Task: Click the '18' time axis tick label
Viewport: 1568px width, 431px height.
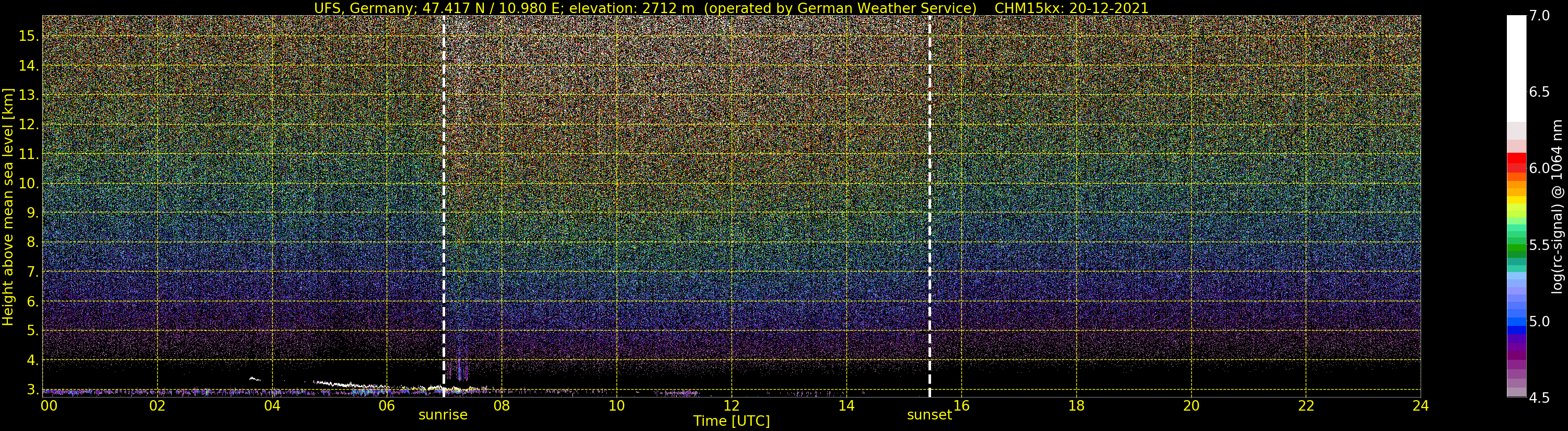Action: coord(1076,406)
